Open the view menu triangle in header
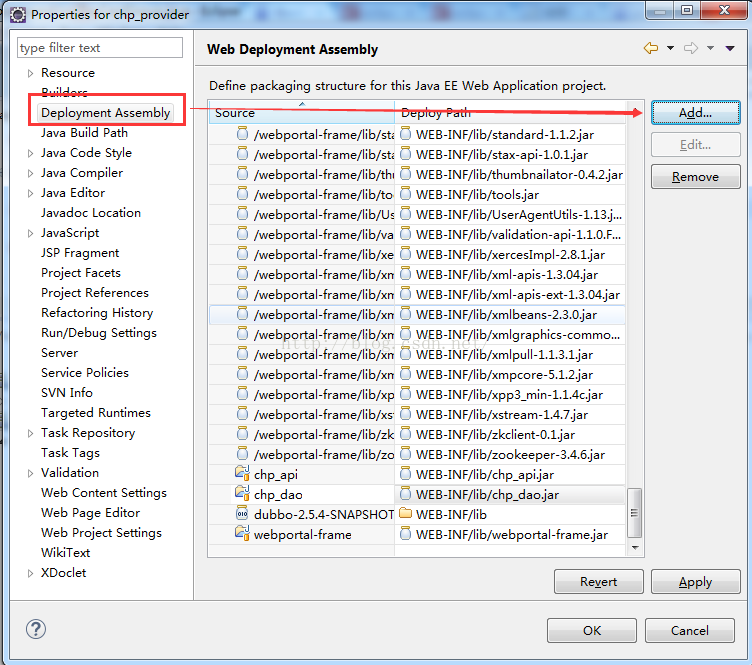752x665 pixels. coord(730,48)
